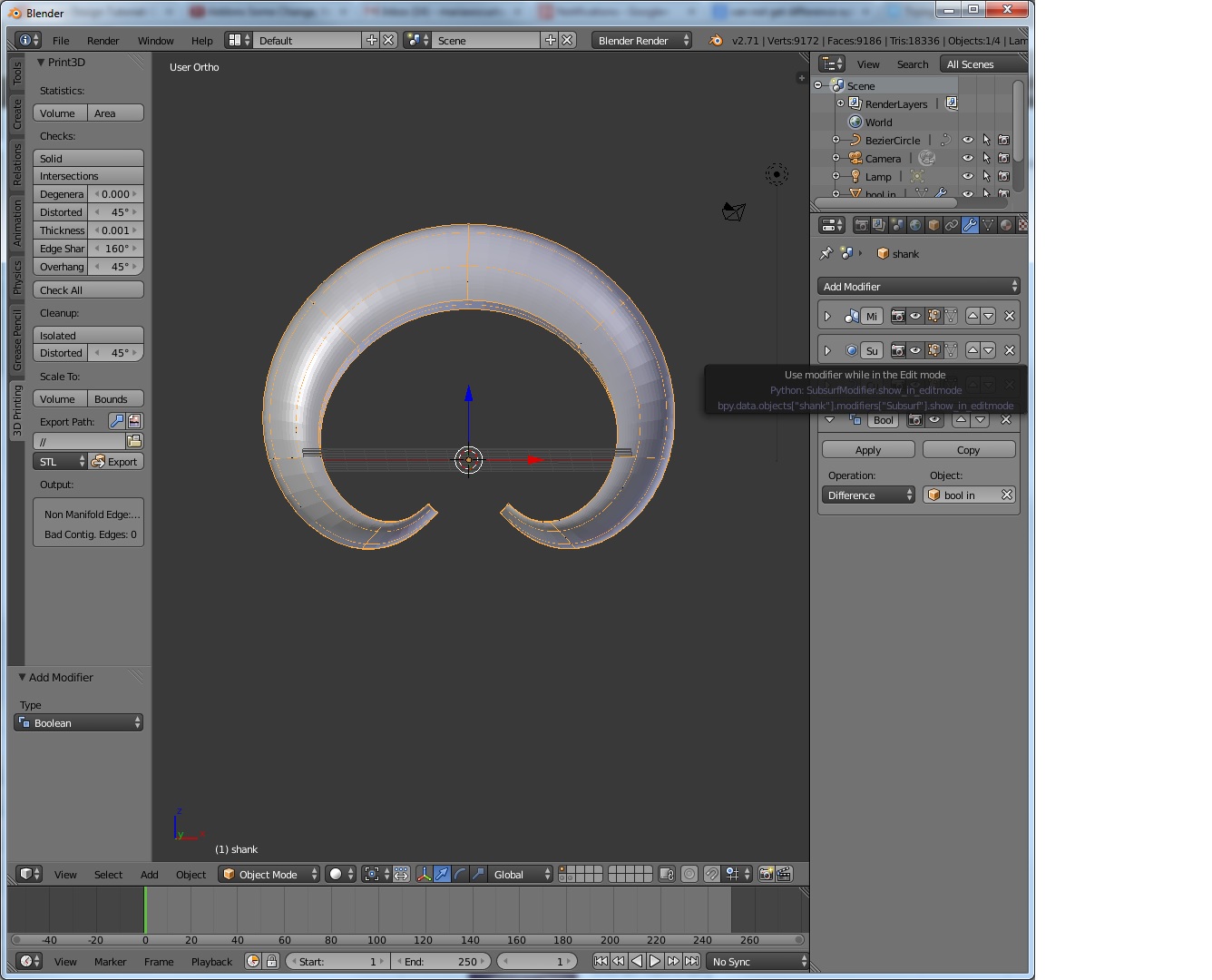Viewport: 1212px width, 980px height.
Task: Click the Copy button for Boolean modifier
Action: pyautogui.click(x=969, y=449)
